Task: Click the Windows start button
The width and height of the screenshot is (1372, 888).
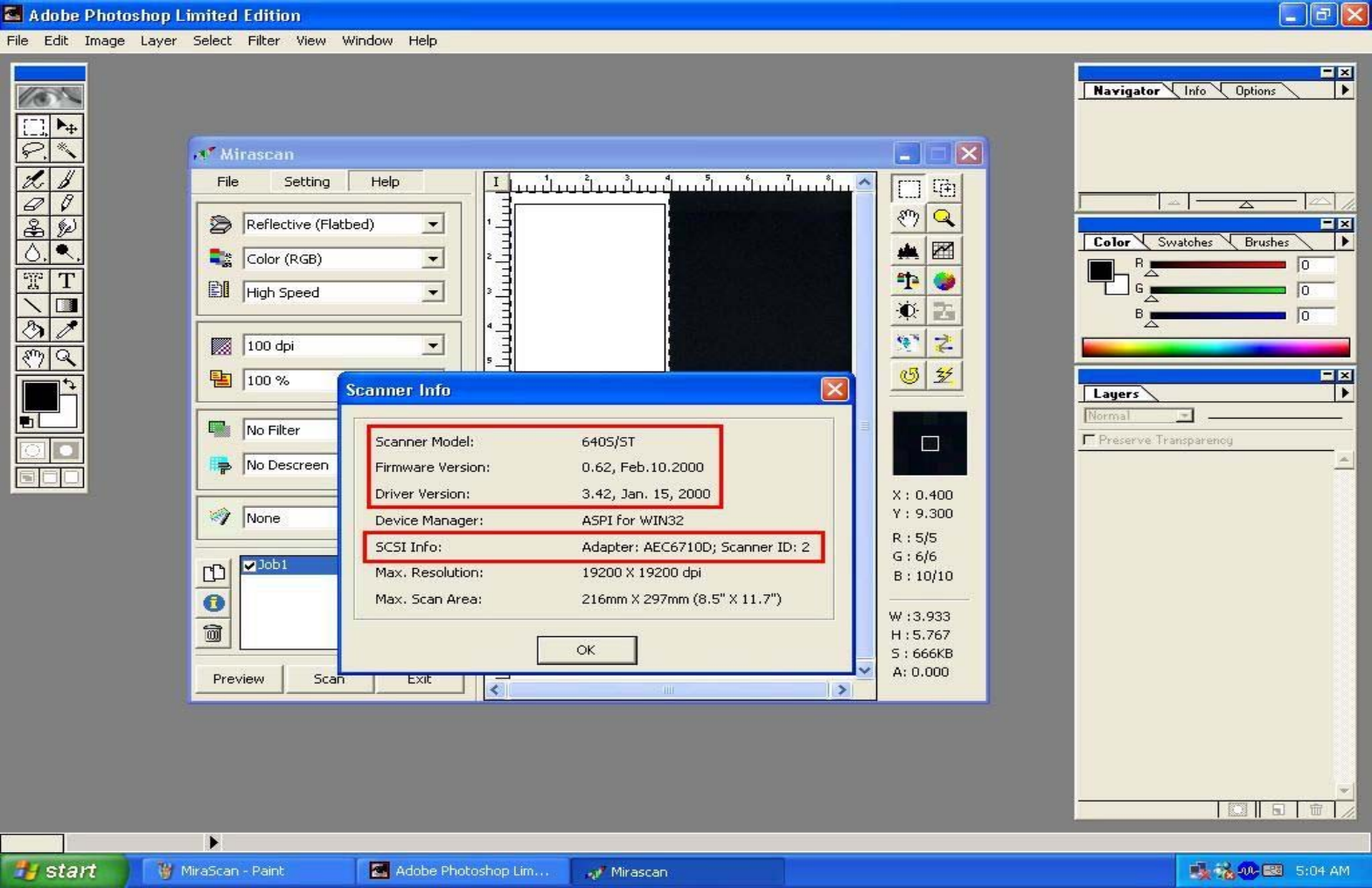Action: point(64,871)
